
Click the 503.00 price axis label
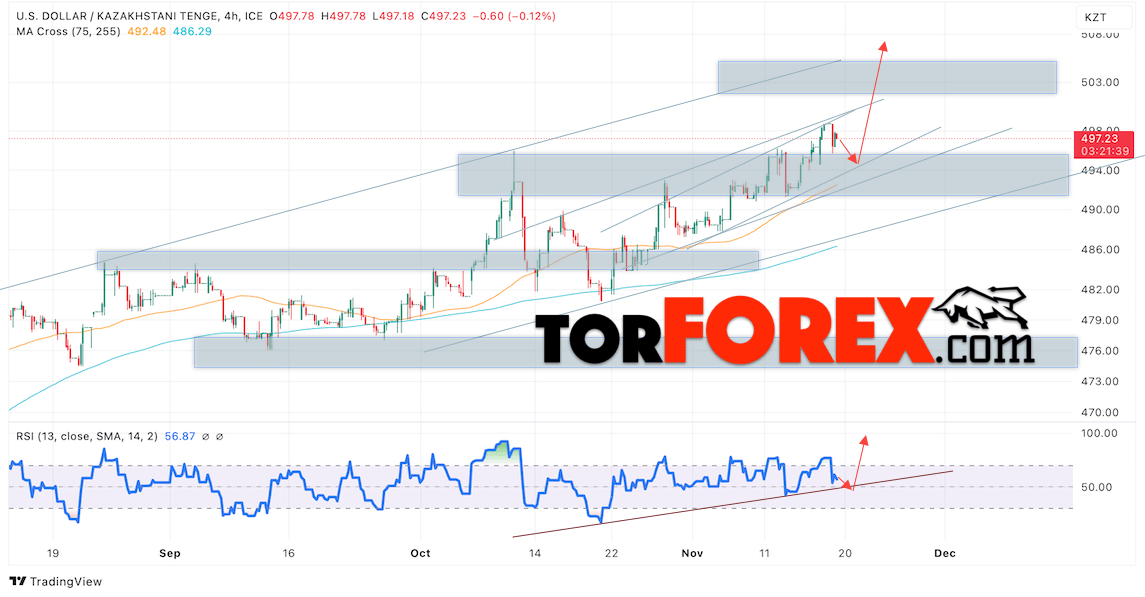point(1100,82)
